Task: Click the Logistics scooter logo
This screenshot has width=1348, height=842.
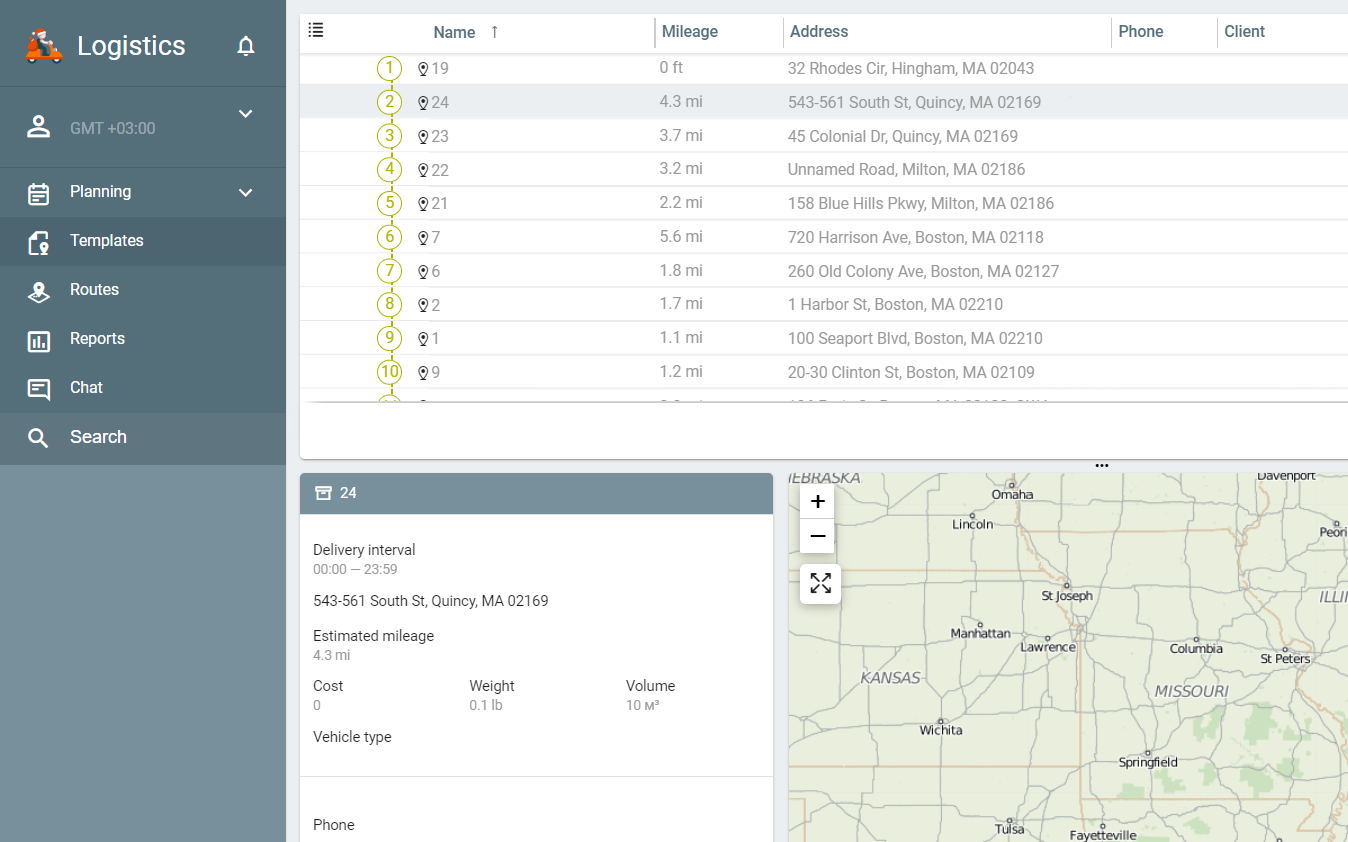Action: [44, 46]
